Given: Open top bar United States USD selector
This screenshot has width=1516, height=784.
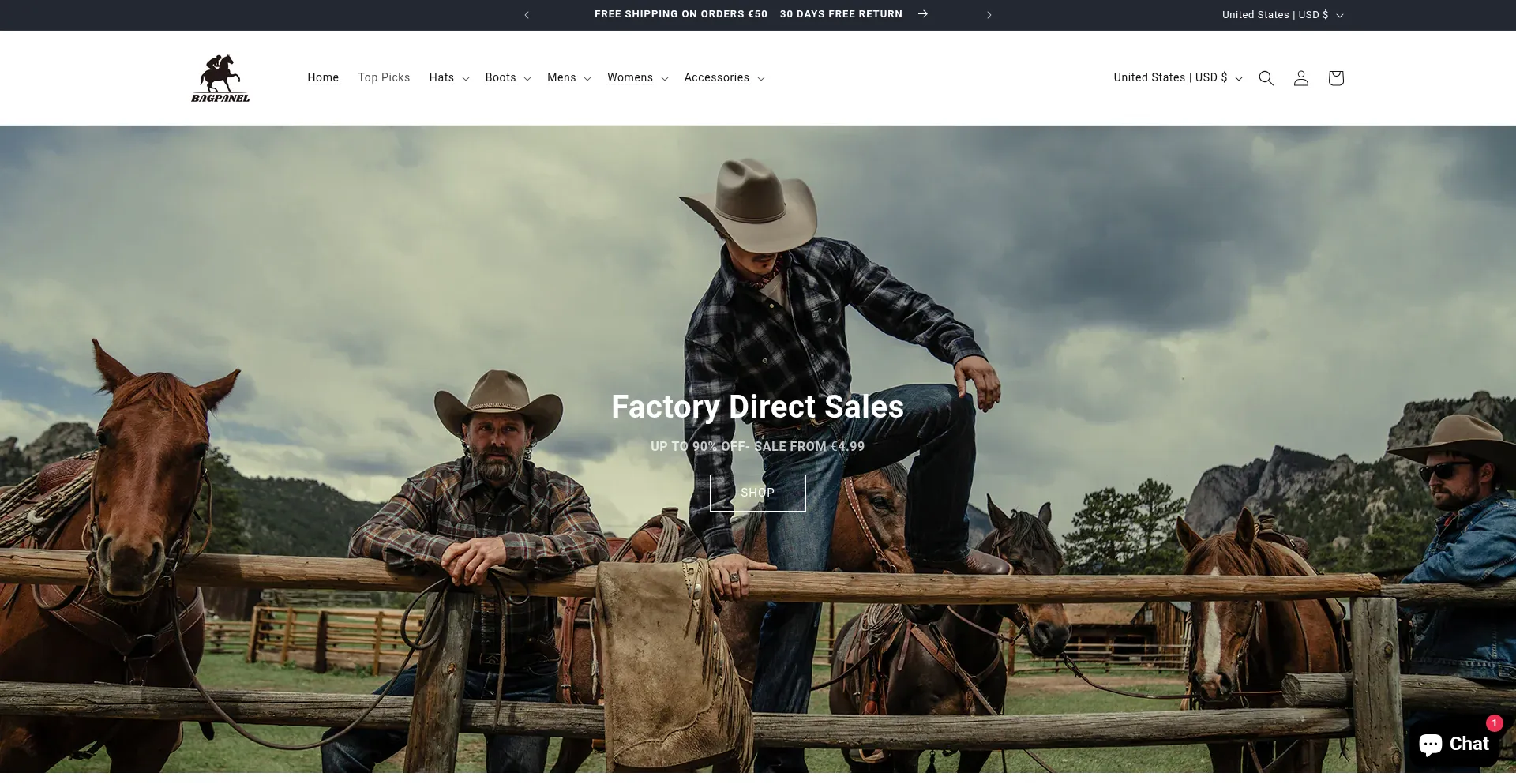Looking at the screenshot, I should point(1281,15).
